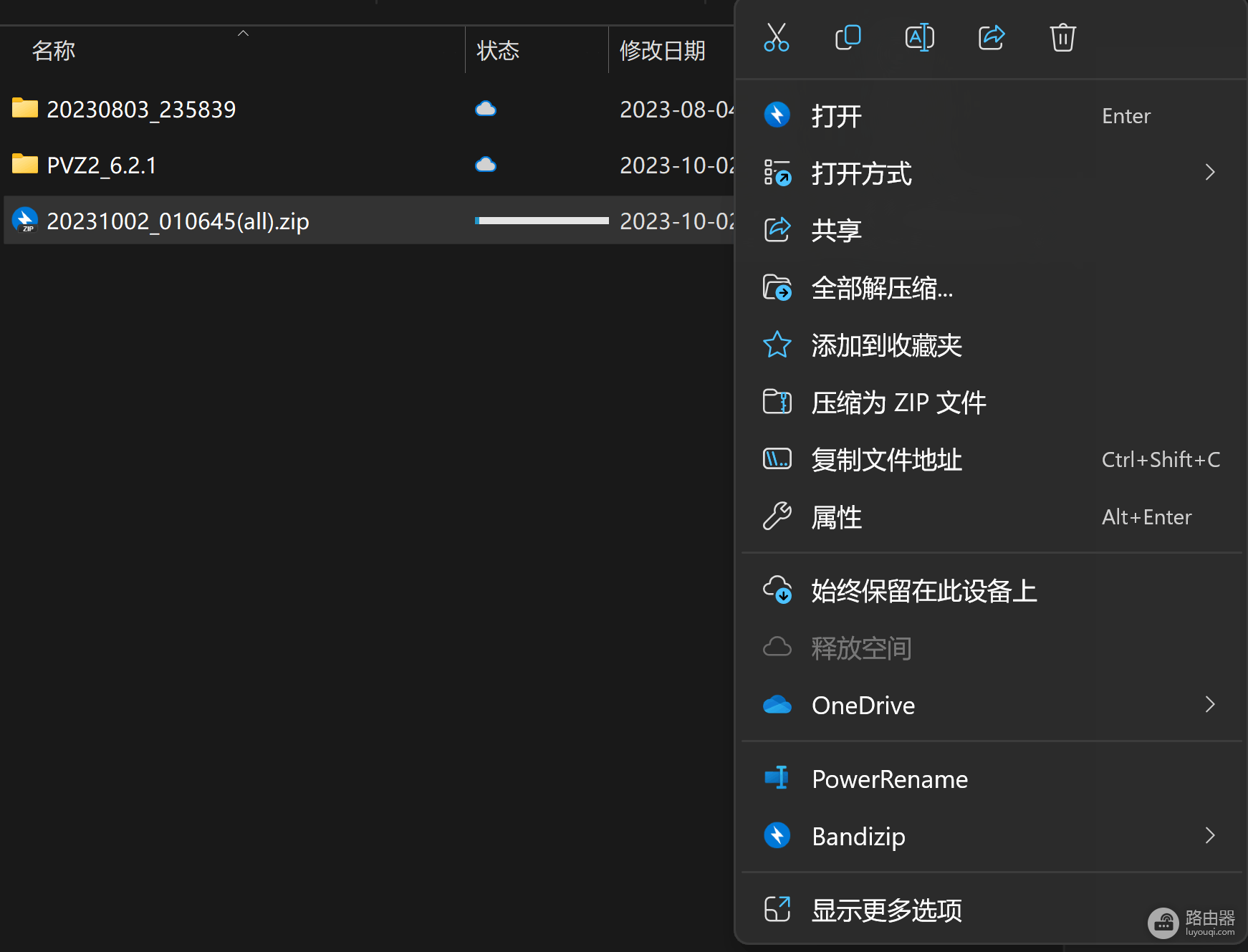Click the cloud download icon for 始终保留
This screenshot has width=1248, height=952.
(x=777, y=590)
